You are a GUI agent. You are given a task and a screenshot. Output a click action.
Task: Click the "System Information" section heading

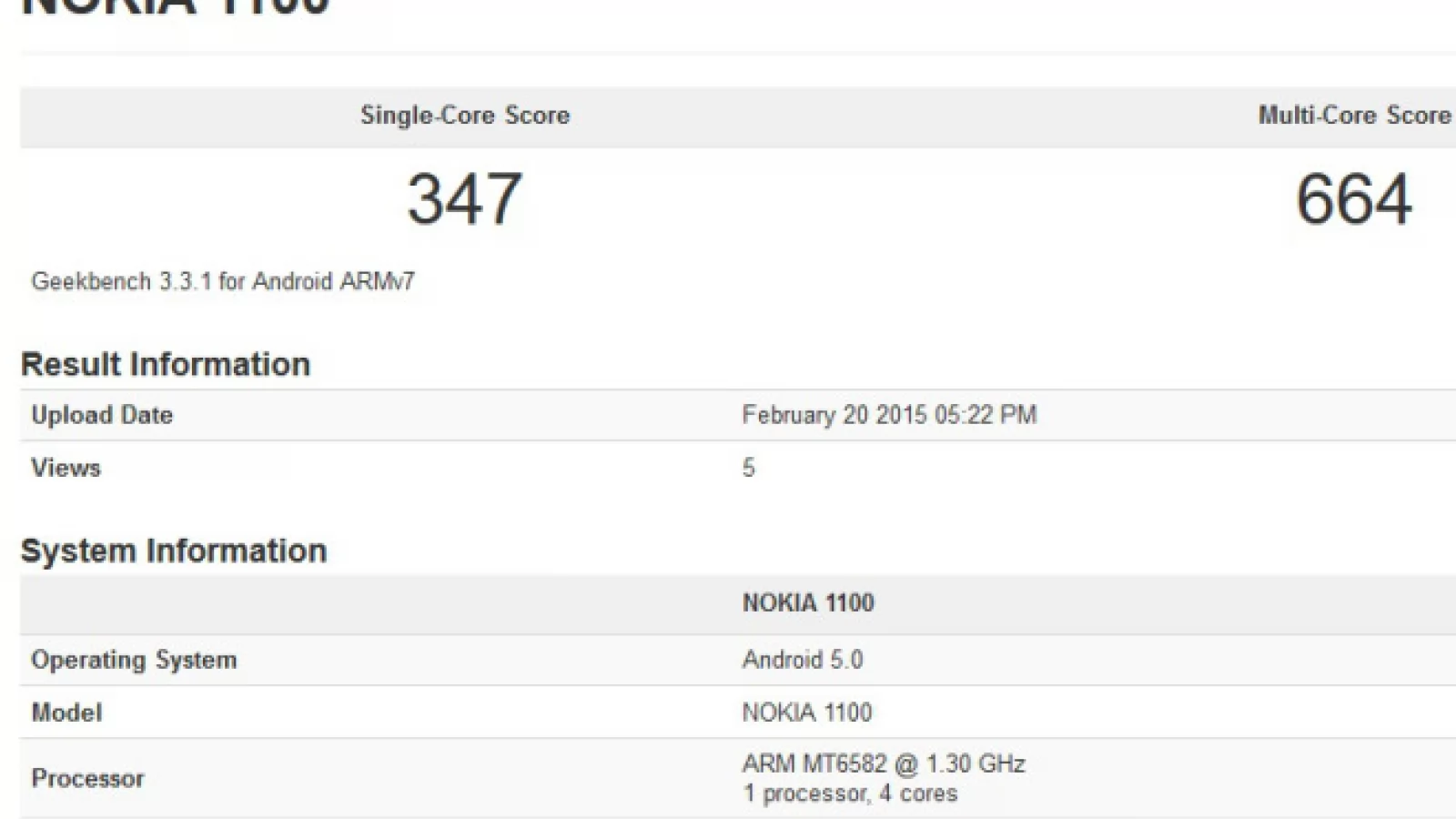(x=174, y=551)
